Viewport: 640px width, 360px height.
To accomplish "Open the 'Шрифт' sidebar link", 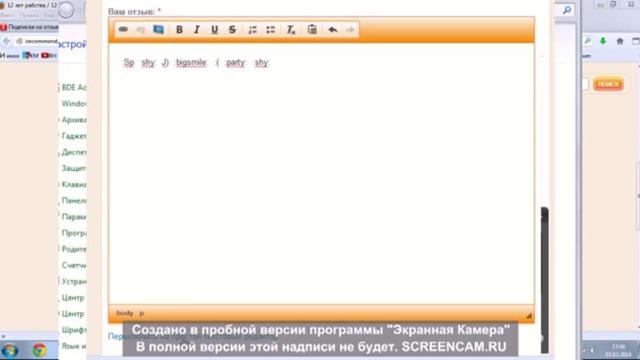I will pos(74,330).
